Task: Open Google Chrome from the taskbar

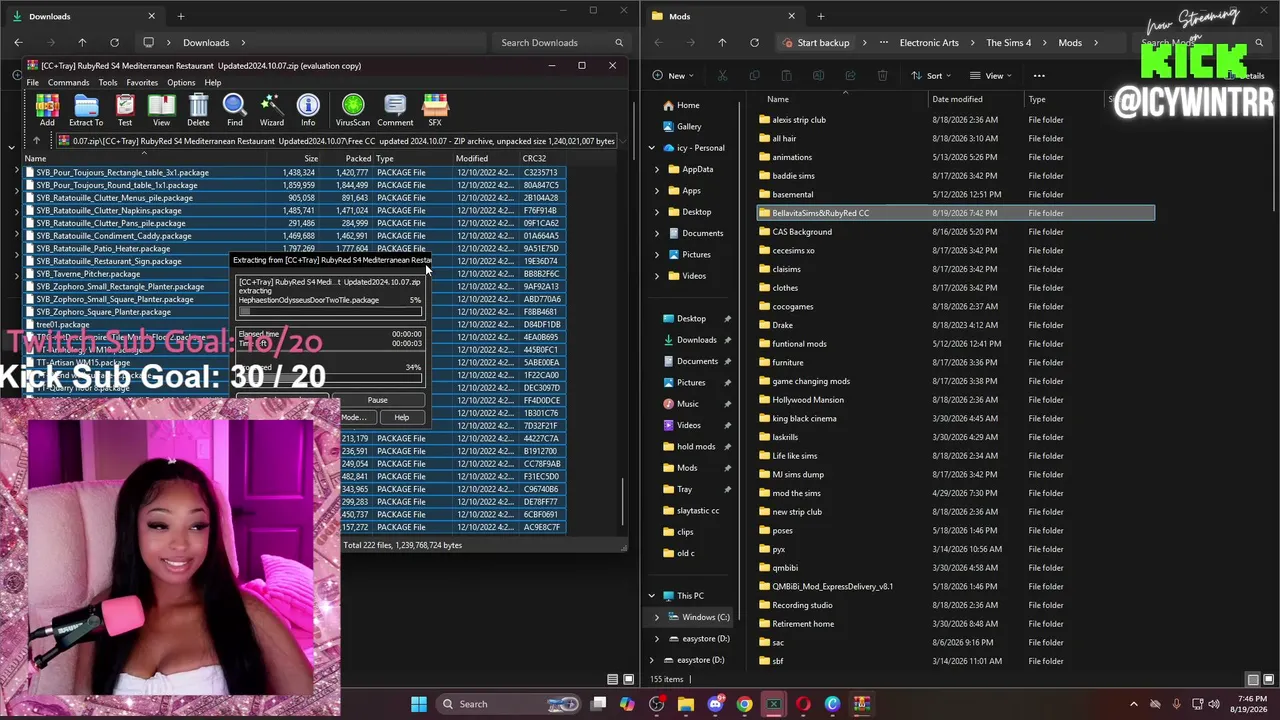Action: point(744,704)
